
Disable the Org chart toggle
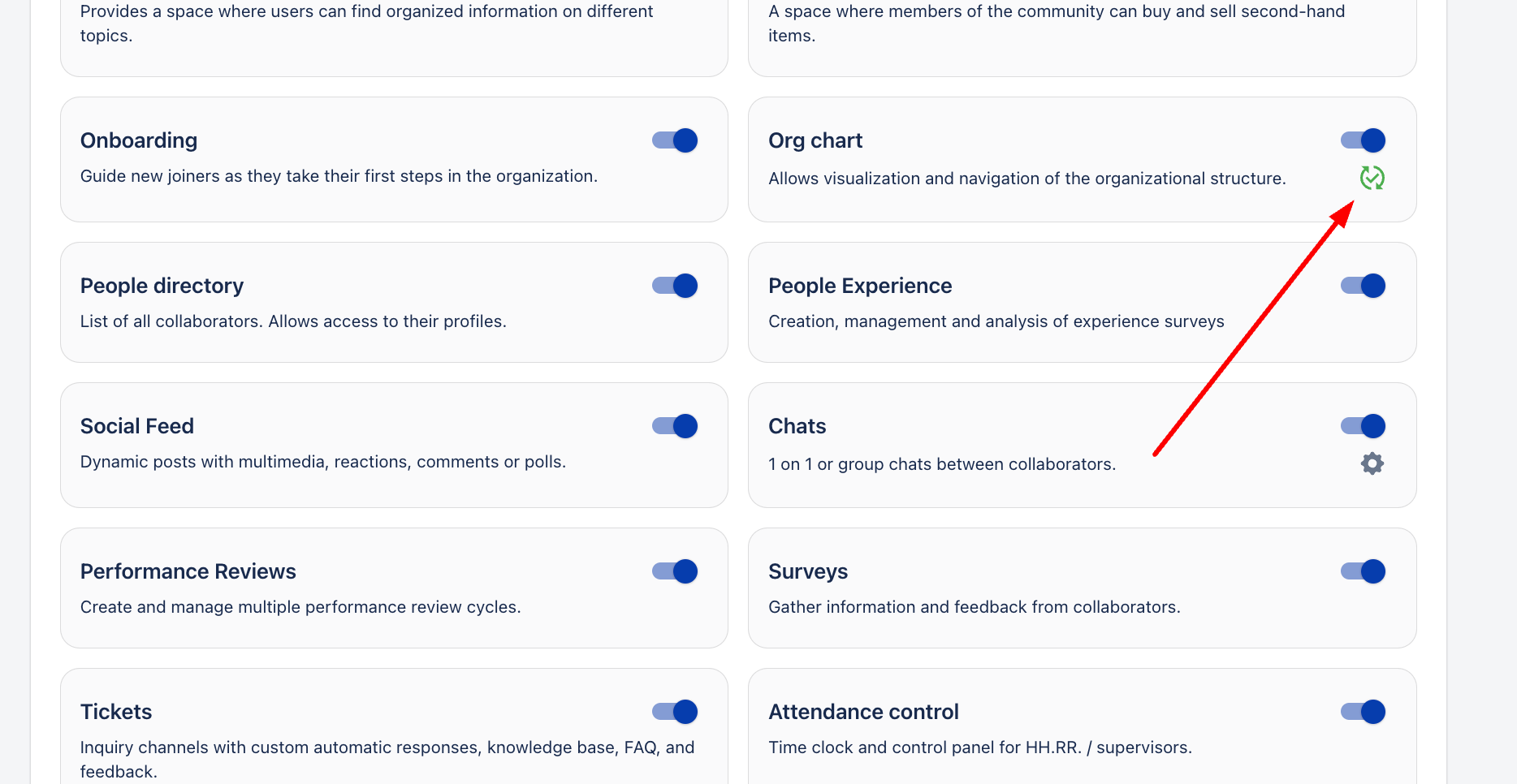[1363, 140]
